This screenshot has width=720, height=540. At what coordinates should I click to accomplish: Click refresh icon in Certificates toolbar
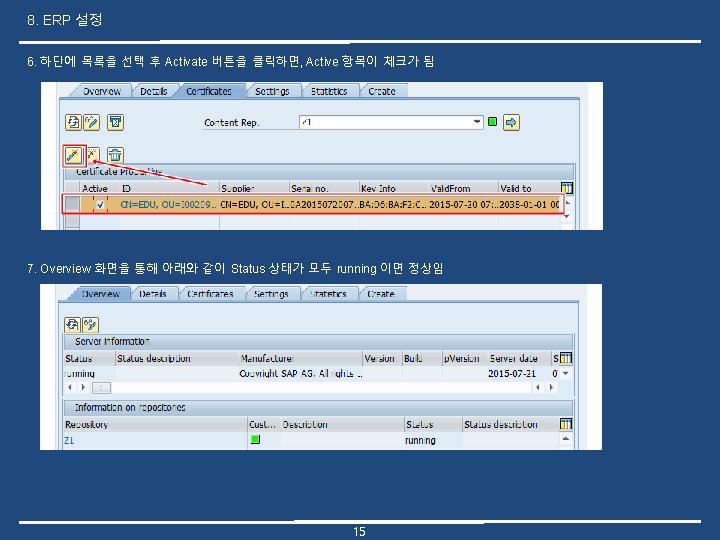pos(73,123)
